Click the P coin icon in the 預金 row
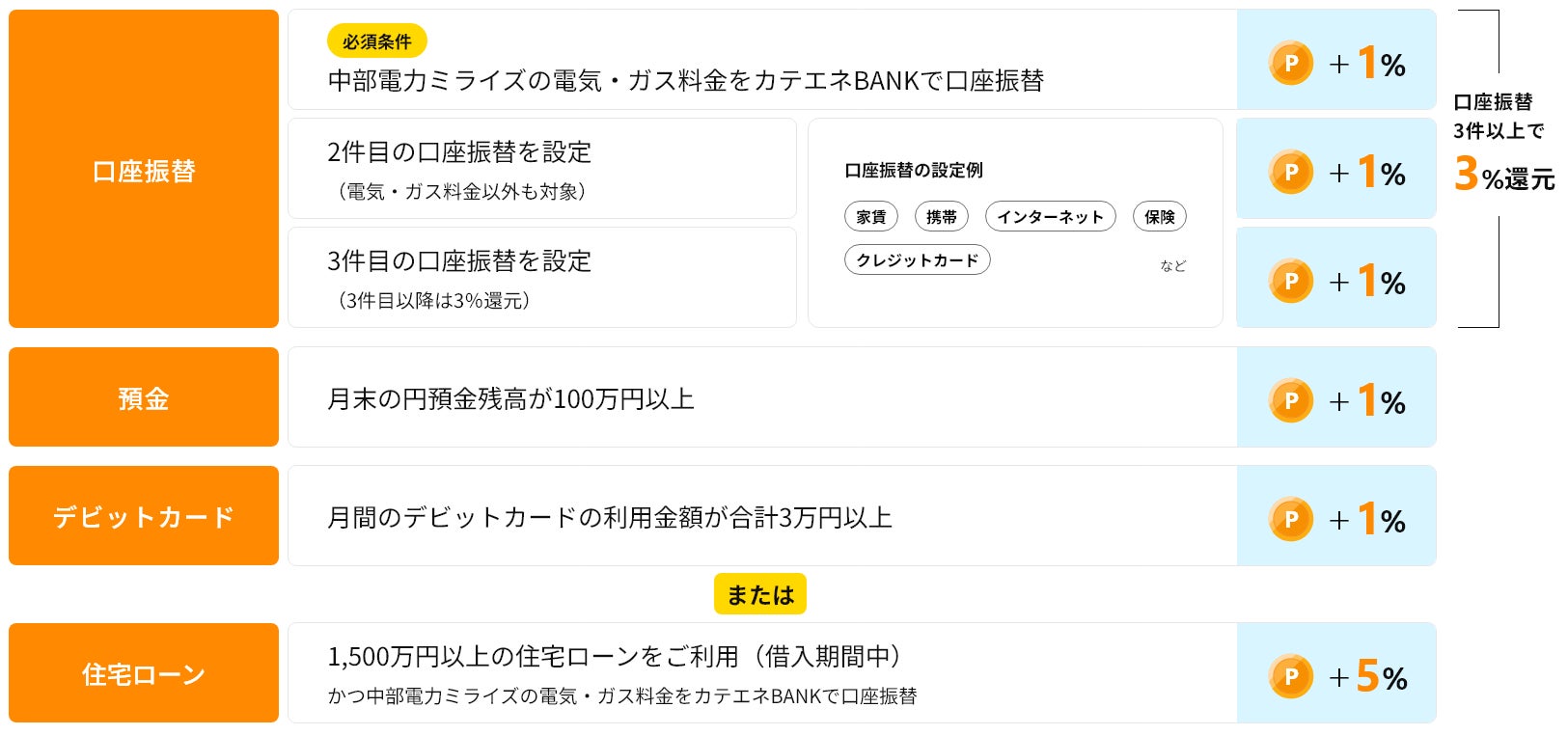 (1290, 400)
